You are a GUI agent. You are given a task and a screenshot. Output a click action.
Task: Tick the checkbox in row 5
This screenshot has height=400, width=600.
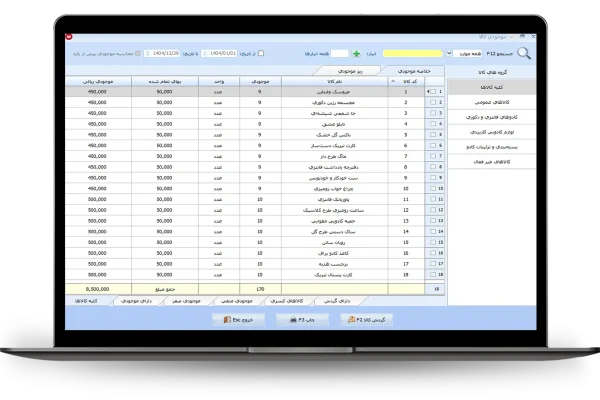[x=433, y=134]
